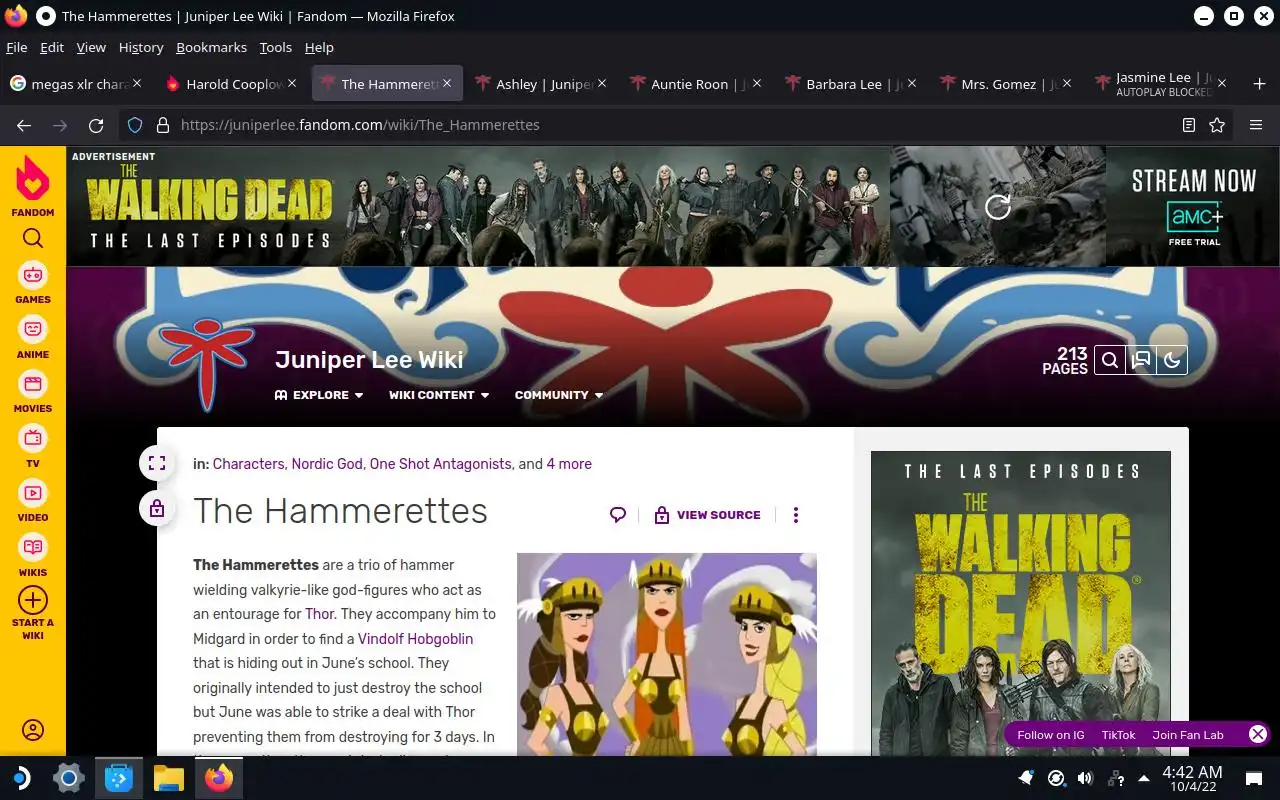Open the Hammerettes trio image
Screen dimensions: 1280x800
(667, 654)
